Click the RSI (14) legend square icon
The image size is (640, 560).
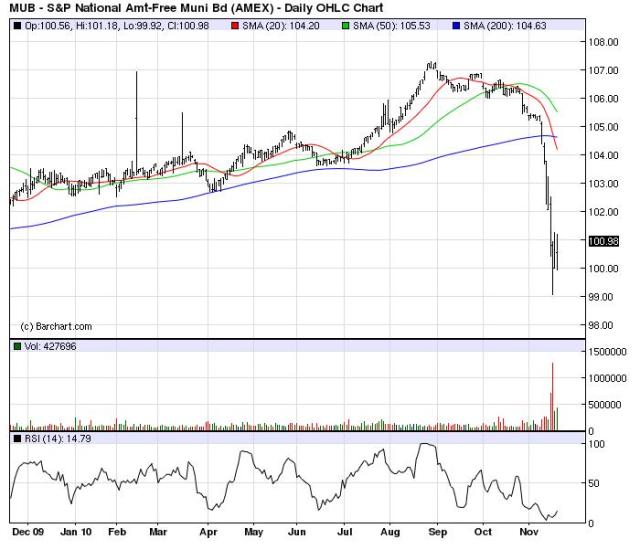16,439
